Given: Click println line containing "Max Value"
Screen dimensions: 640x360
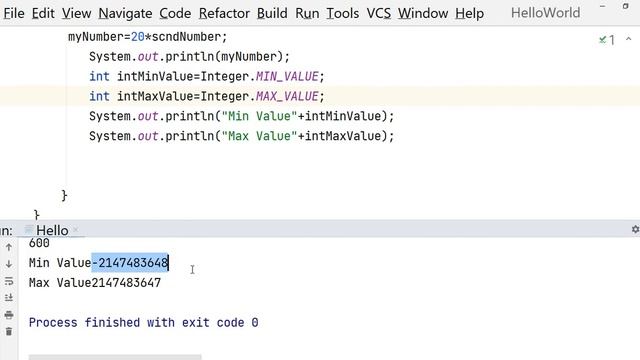Looking at the screenshot, I should click(x=242, y=136).
